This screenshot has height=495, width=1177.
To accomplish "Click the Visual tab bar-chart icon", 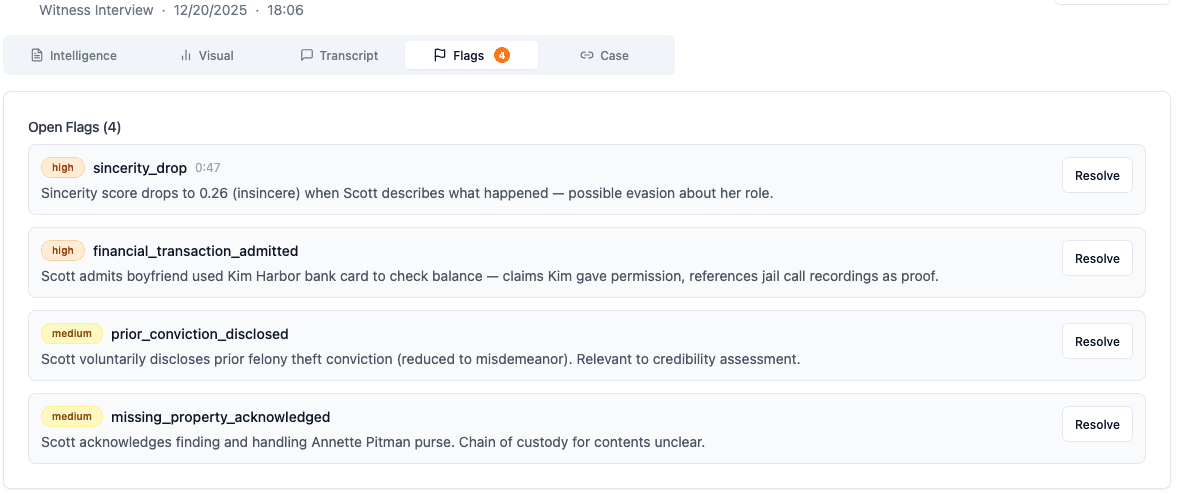I will click(x=186, y=56).
